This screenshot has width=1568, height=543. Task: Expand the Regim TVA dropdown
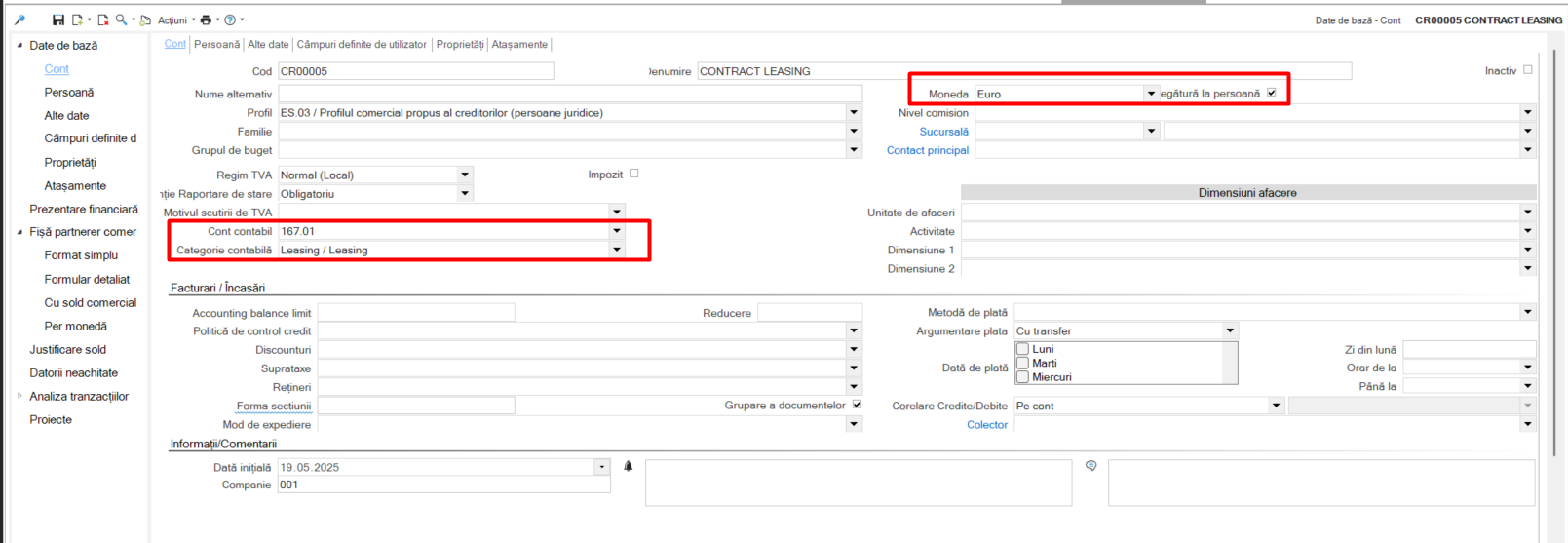465,175
